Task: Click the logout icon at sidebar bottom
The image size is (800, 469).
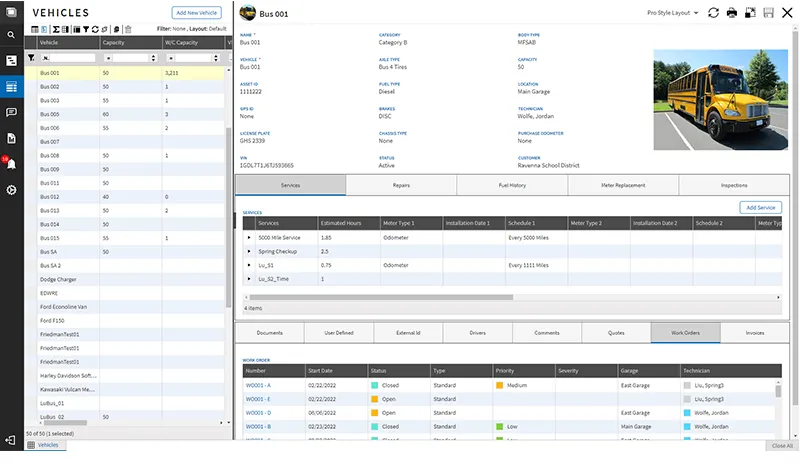Action: tap(11, 440)
